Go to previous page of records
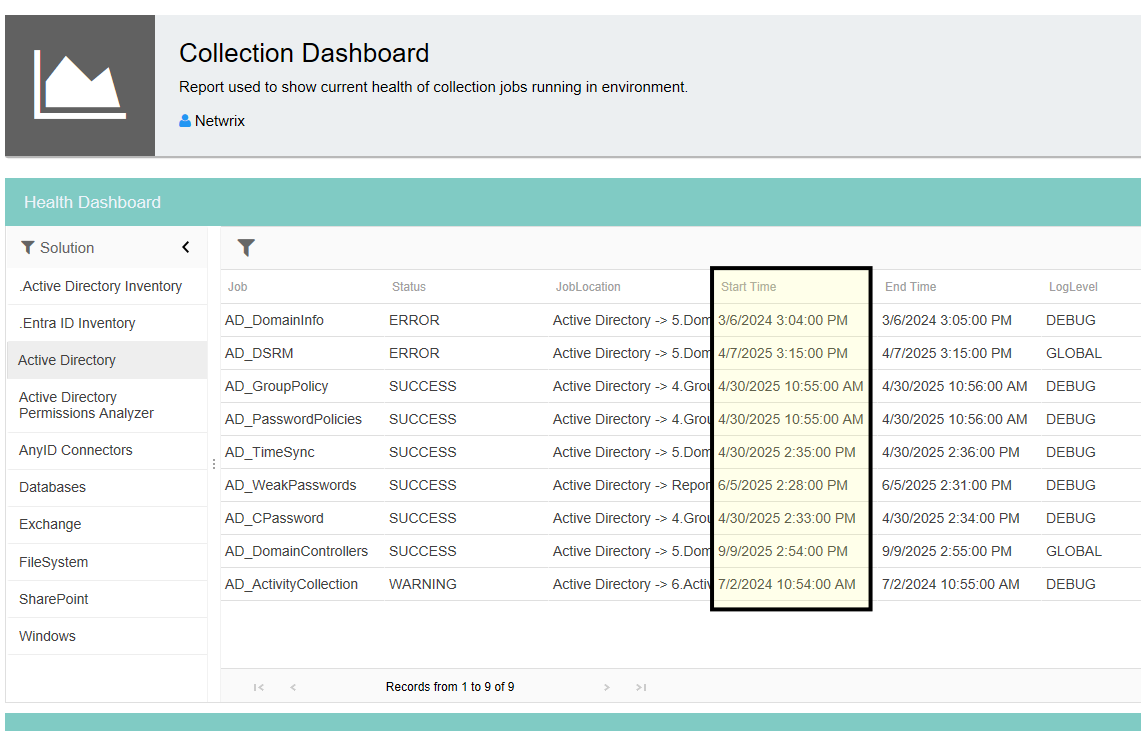 293,687
